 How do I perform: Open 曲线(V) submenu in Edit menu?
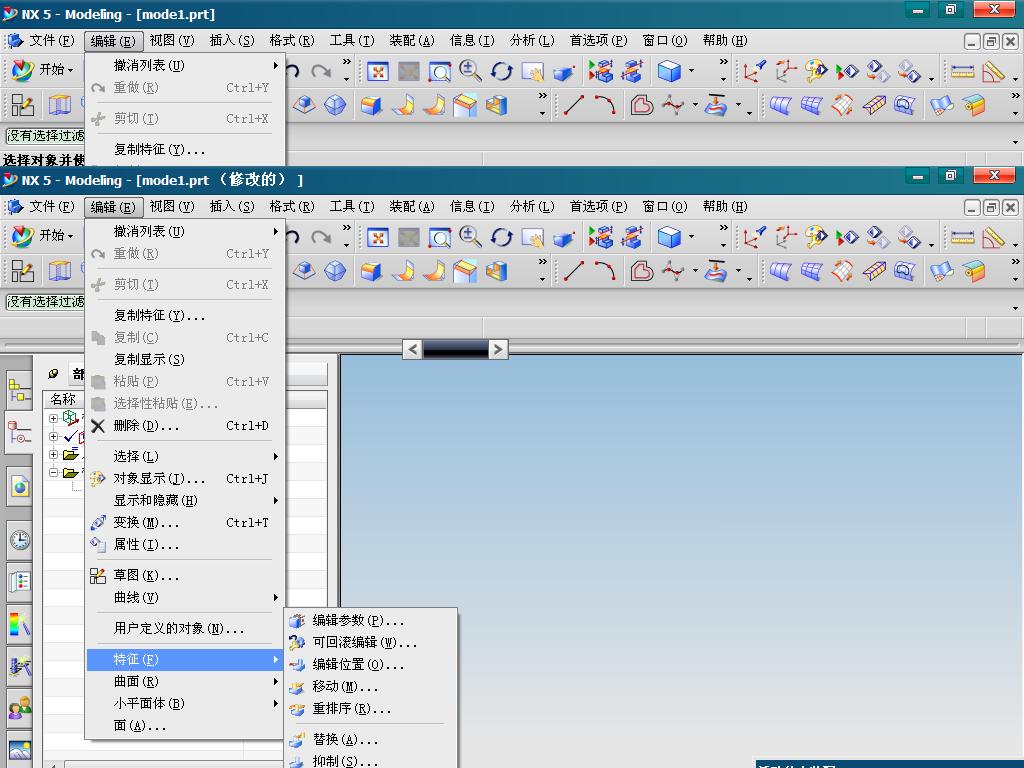tap(185, 598)
